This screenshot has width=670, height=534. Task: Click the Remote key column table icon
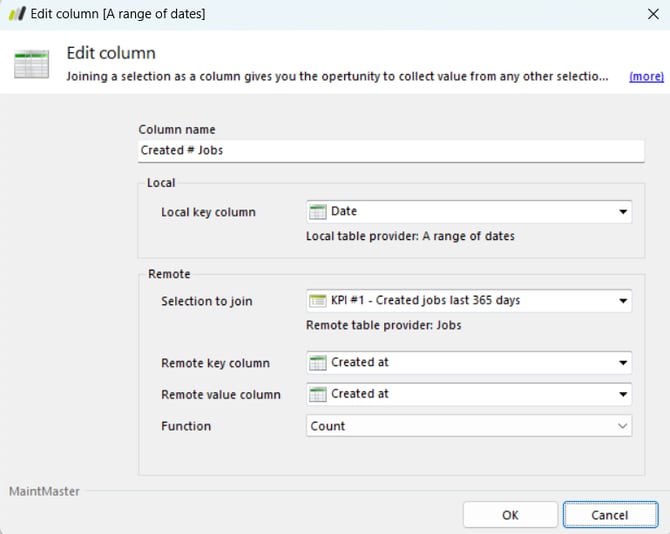[318, 363]
